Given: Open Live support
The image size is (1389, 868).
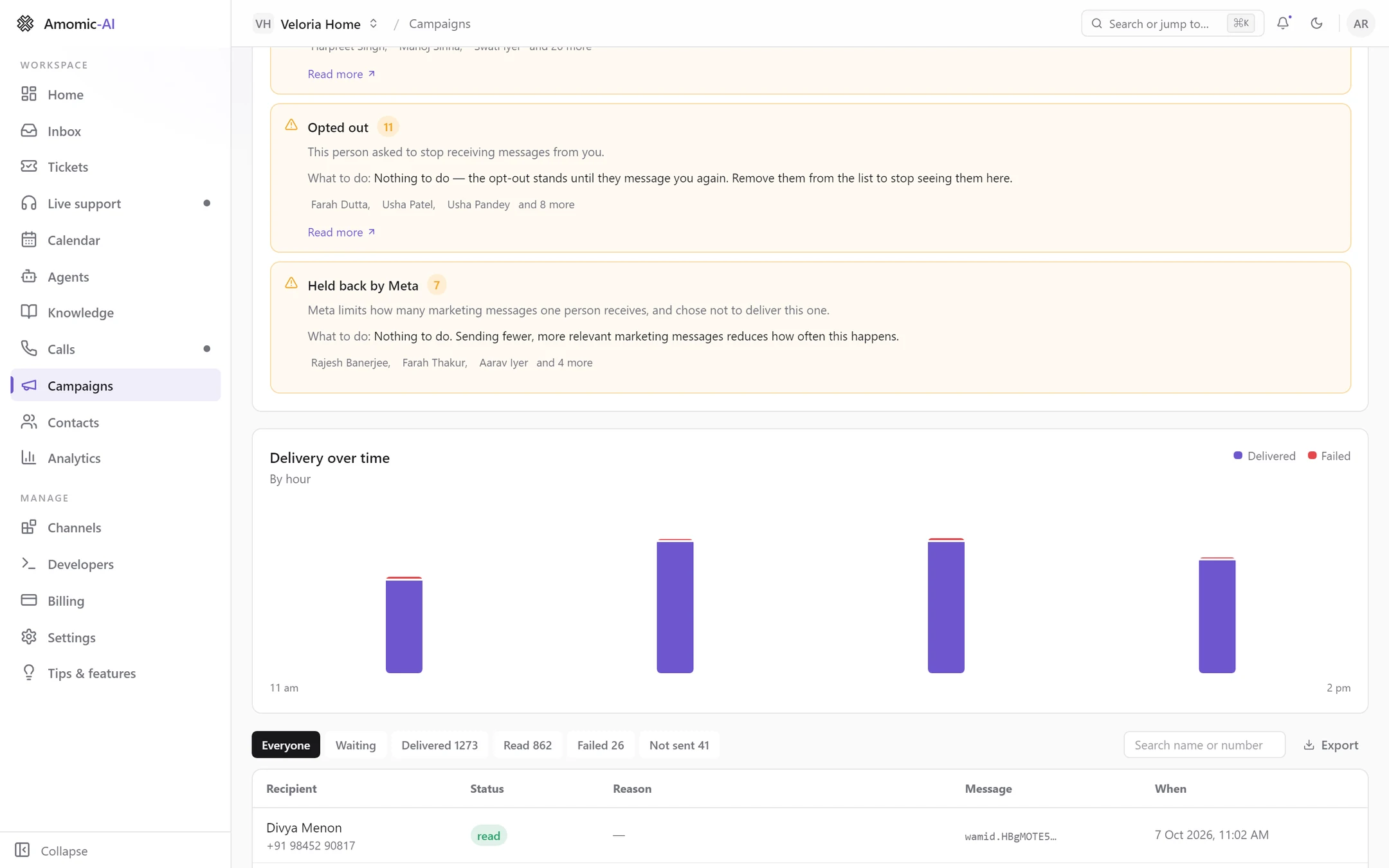Looking at the screenshot, I should (116, 204).
